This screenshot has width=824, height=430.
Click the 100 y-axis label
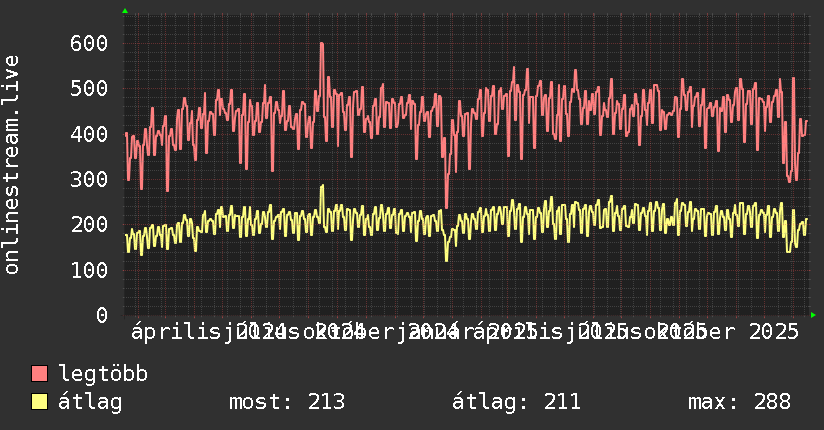point(89,270)
